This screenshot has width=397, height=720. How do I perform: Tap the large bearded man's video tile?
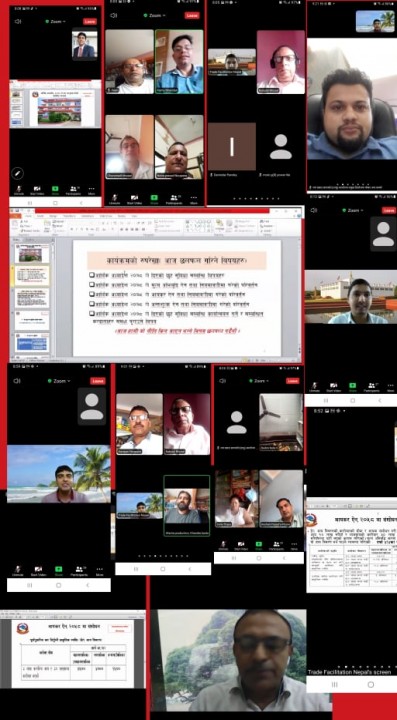pos(352,114)
